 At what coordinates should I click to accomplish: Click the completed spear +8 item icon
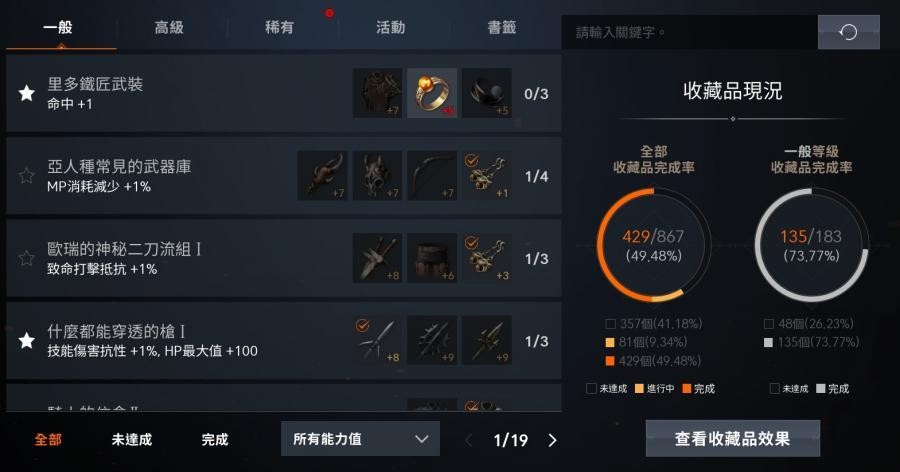[377, 341]
